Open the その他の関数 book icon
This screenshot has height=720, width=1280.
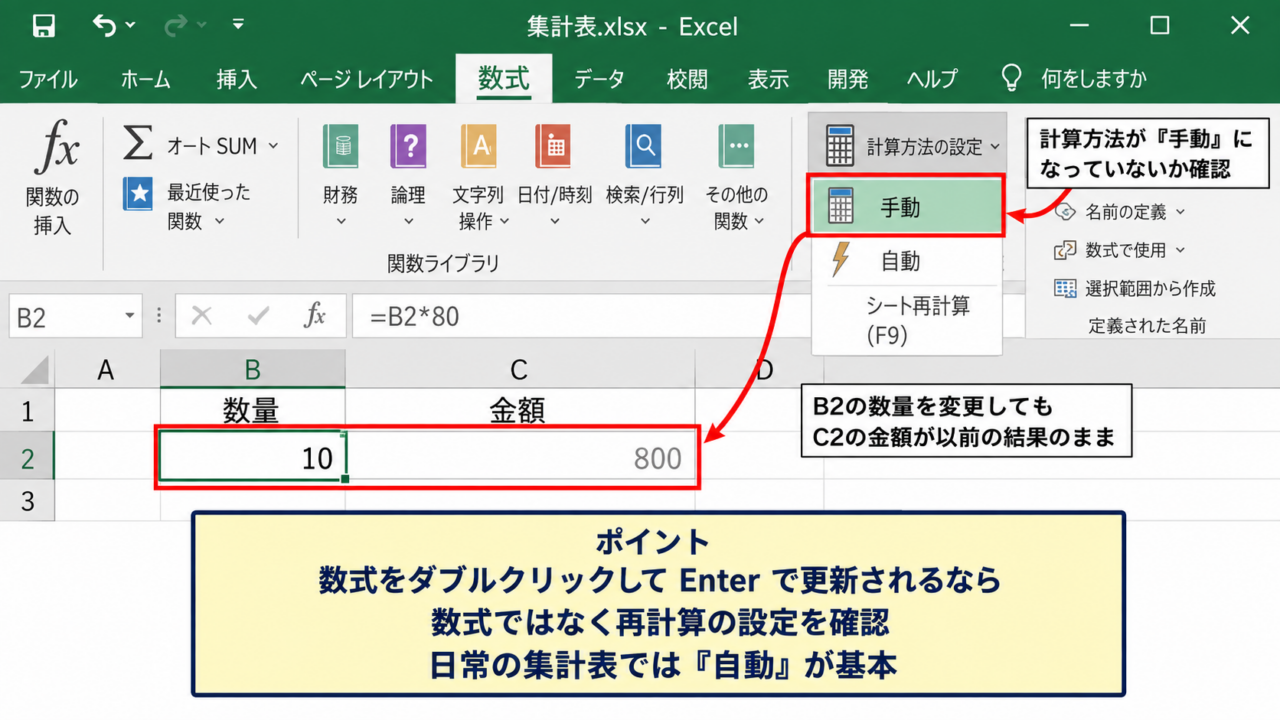(737, 147)
